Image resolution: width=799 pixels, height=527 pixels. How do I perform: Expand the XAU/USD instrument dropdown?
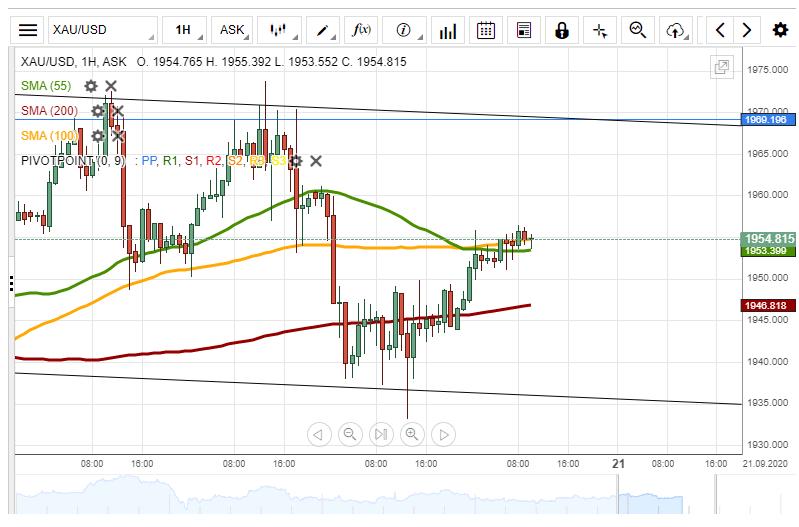[100, 30]
